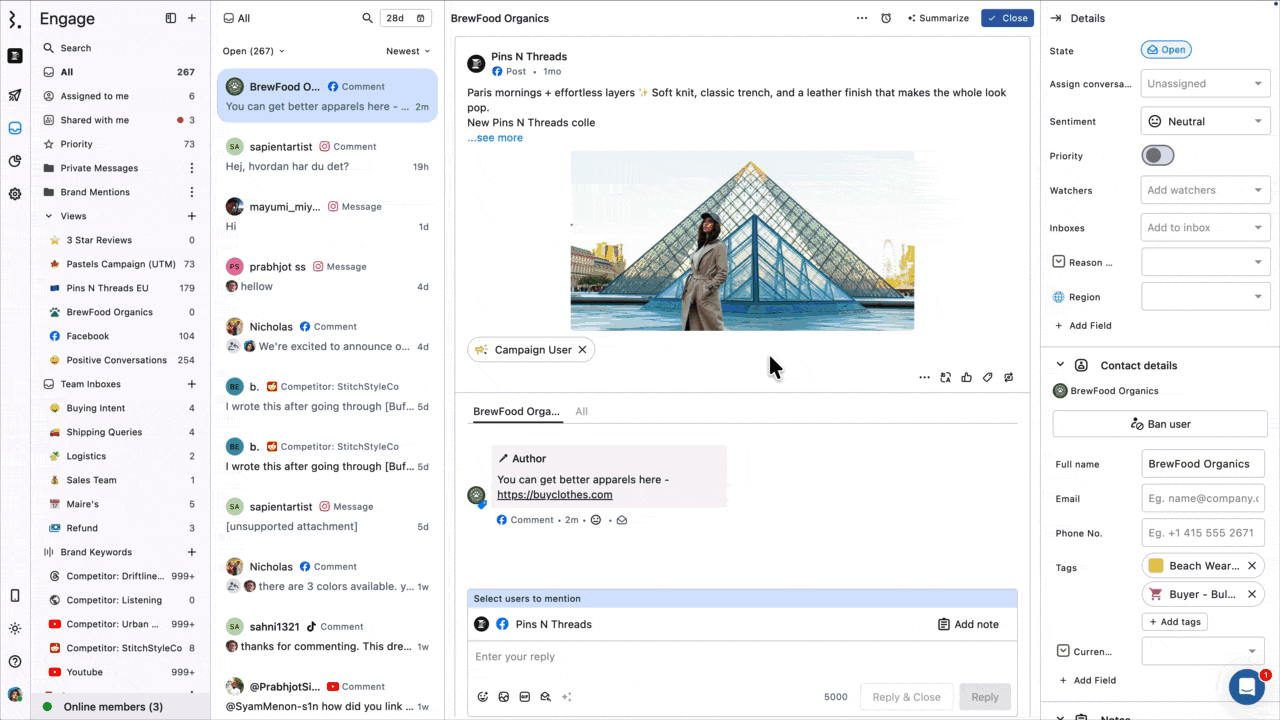Insert a GIF from the reply toolbar
The image size is (1280, 720).
(524, 697)
